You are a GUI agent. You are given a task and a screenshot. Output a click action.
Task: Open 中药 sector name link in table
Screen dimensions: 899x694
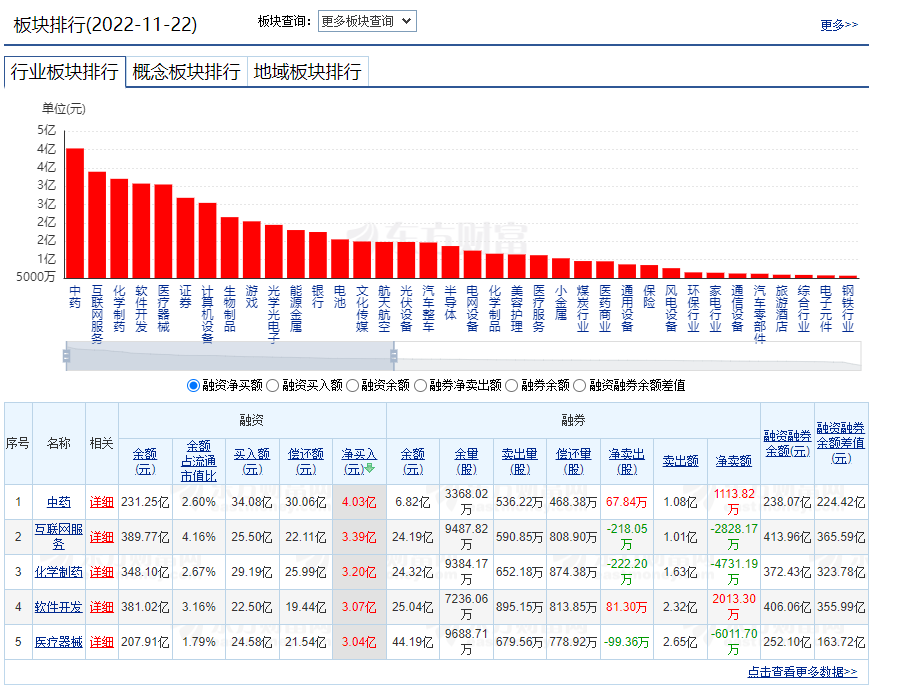(59, 502)
